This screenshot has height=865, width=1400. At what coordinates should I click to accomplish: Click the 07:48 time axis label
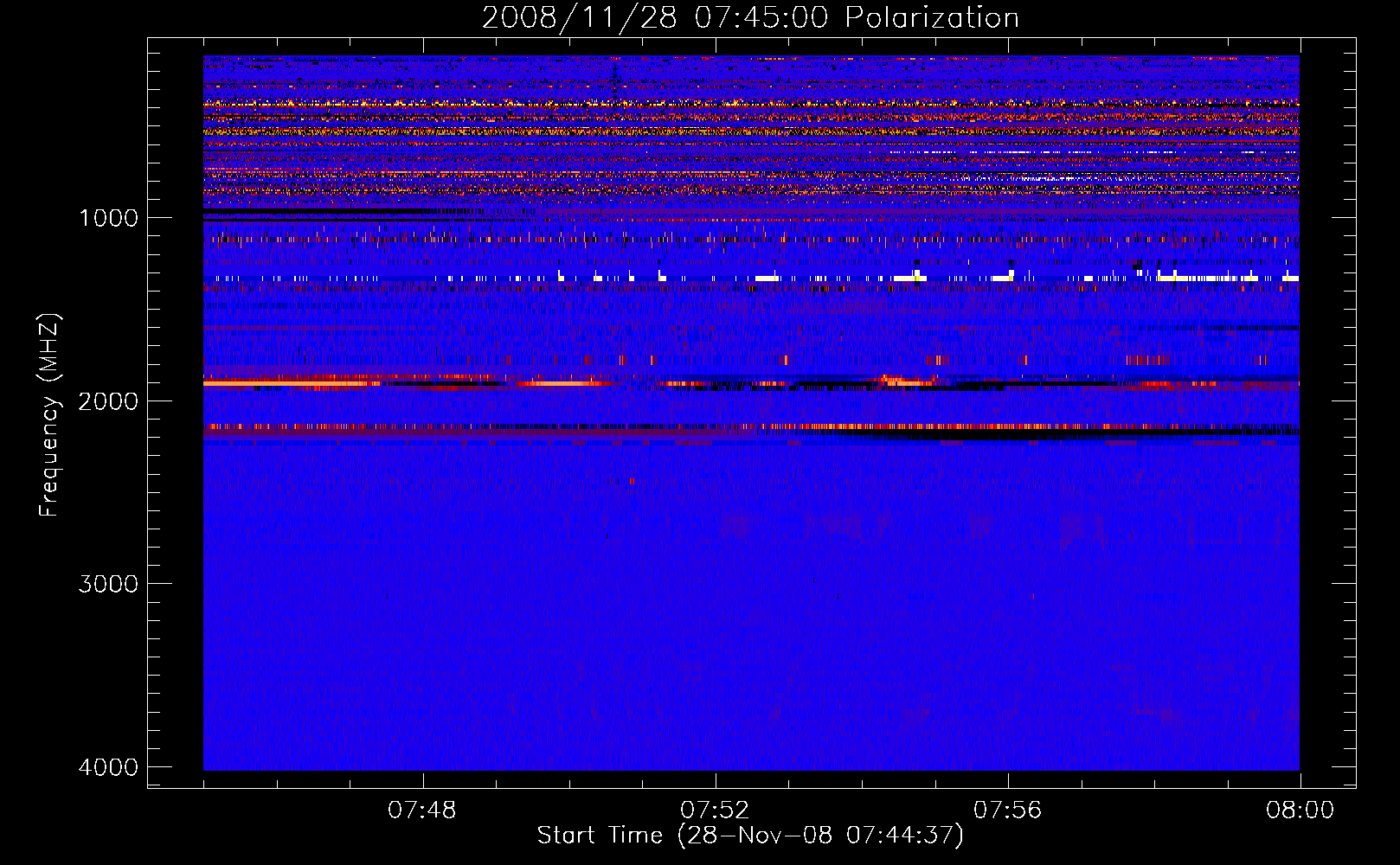422,811
